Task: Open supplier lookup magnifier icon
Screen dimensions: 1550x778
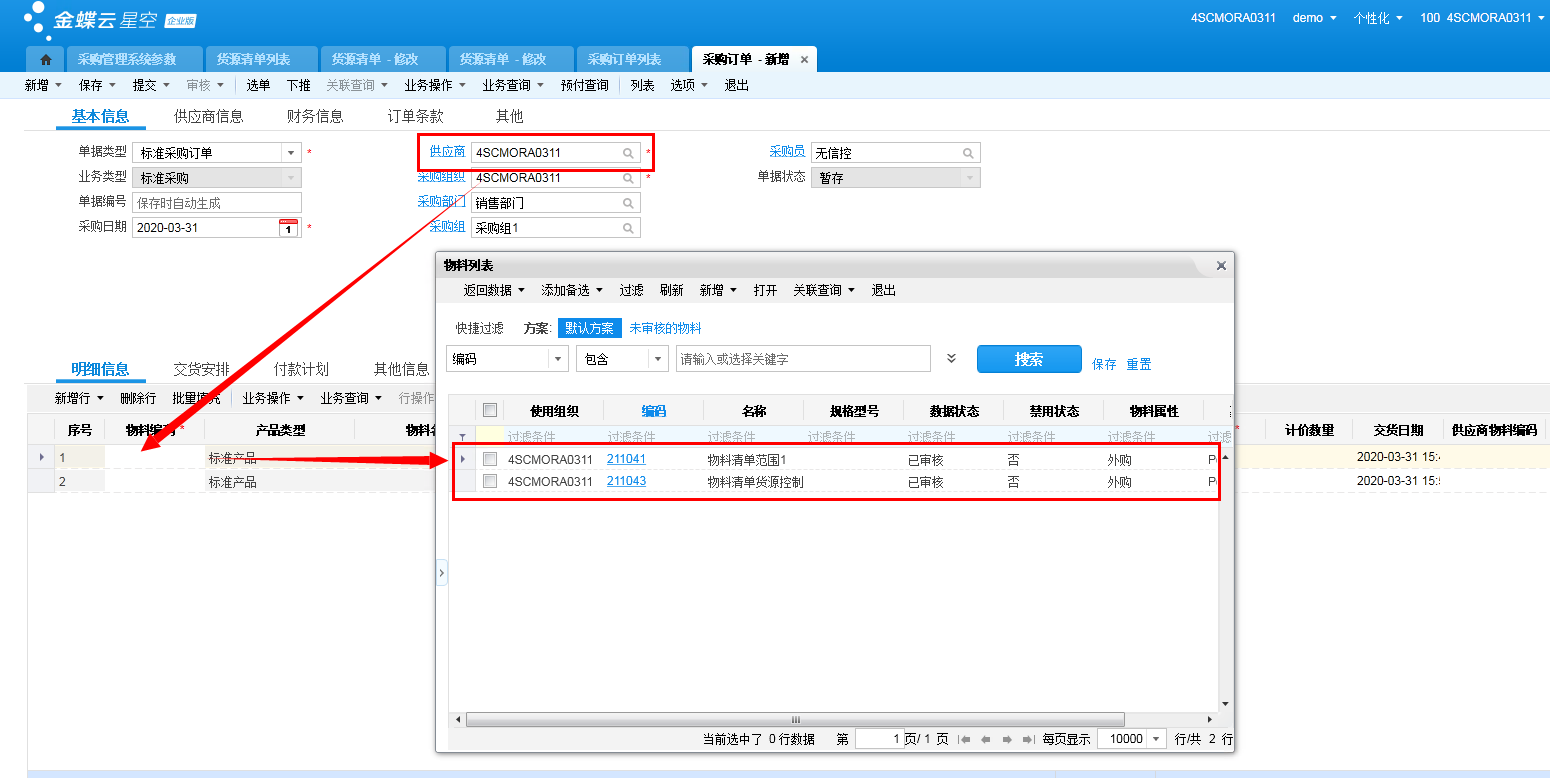Action: pyautogui.click(x=628, y=153)
